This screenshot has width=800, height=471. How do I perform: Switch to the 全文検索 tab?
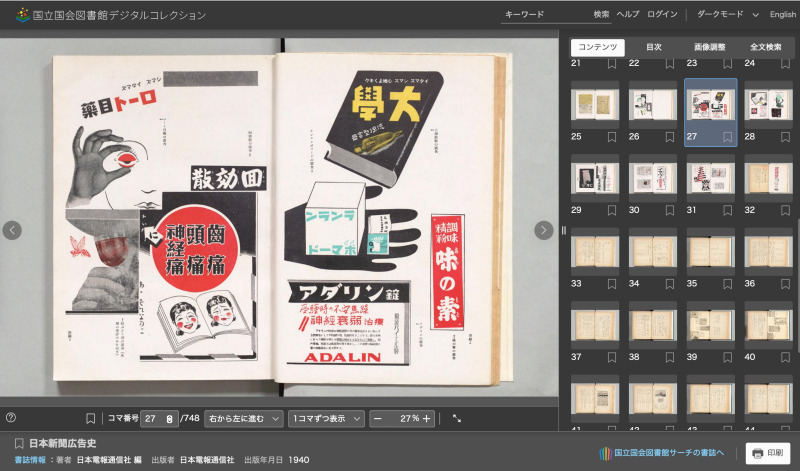click(x=765, y=47)
